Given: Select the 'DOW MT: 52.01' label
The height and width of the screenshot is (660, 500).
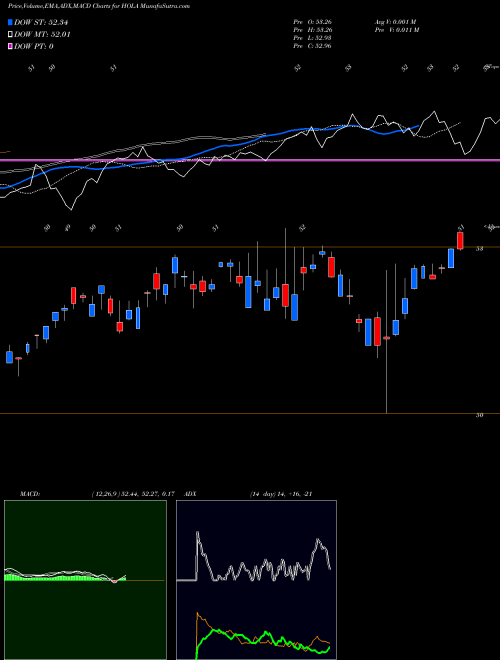Looking at the screenshot, I should [41, 35].
